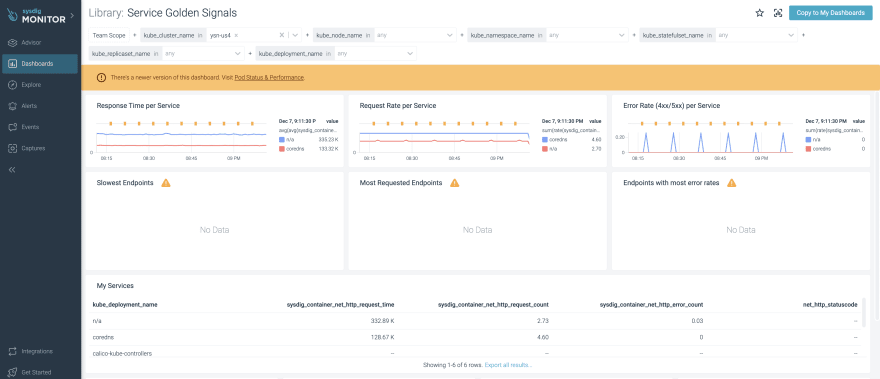Viewport: 880px width, 379px height.
Task: Sort by sysdig_container_net_http_request_count column
Action: pos(493,304)
